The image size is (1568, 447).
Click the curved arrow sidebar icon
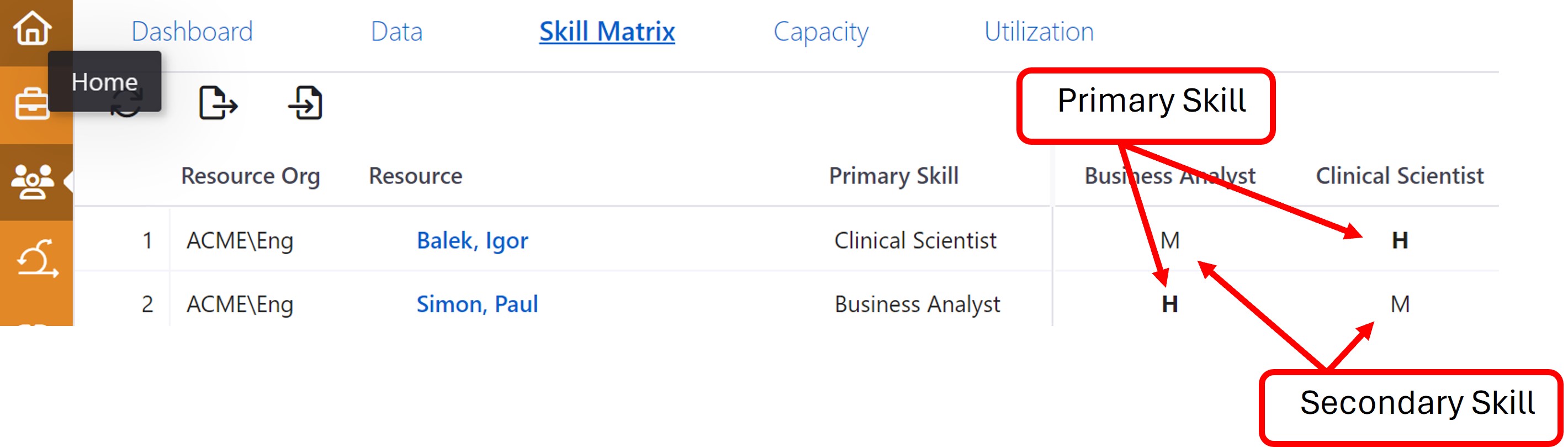coord(36,258)
